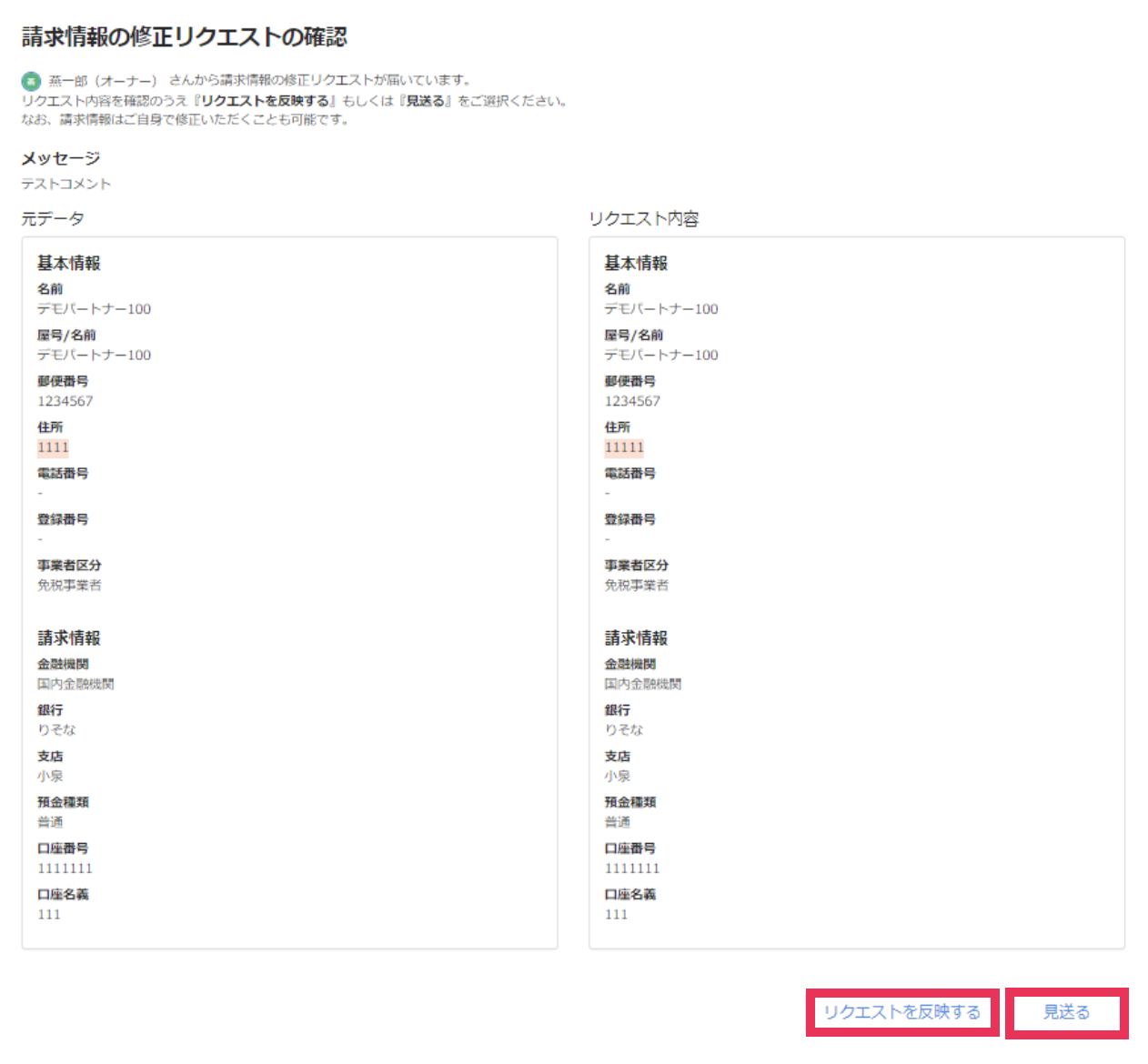The image size is (1148, 1064).
Task: Click postal code 1234567 in リクエスト内容
Action: (x=632, y=401)
